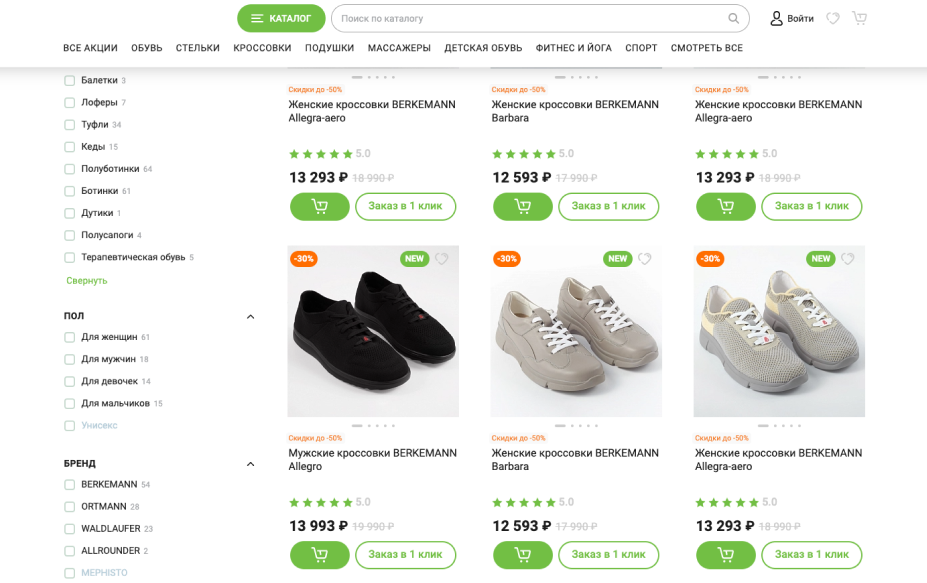Add Allegro 13 993 ₽ sneakers to cart

click(x=319, y=555)
